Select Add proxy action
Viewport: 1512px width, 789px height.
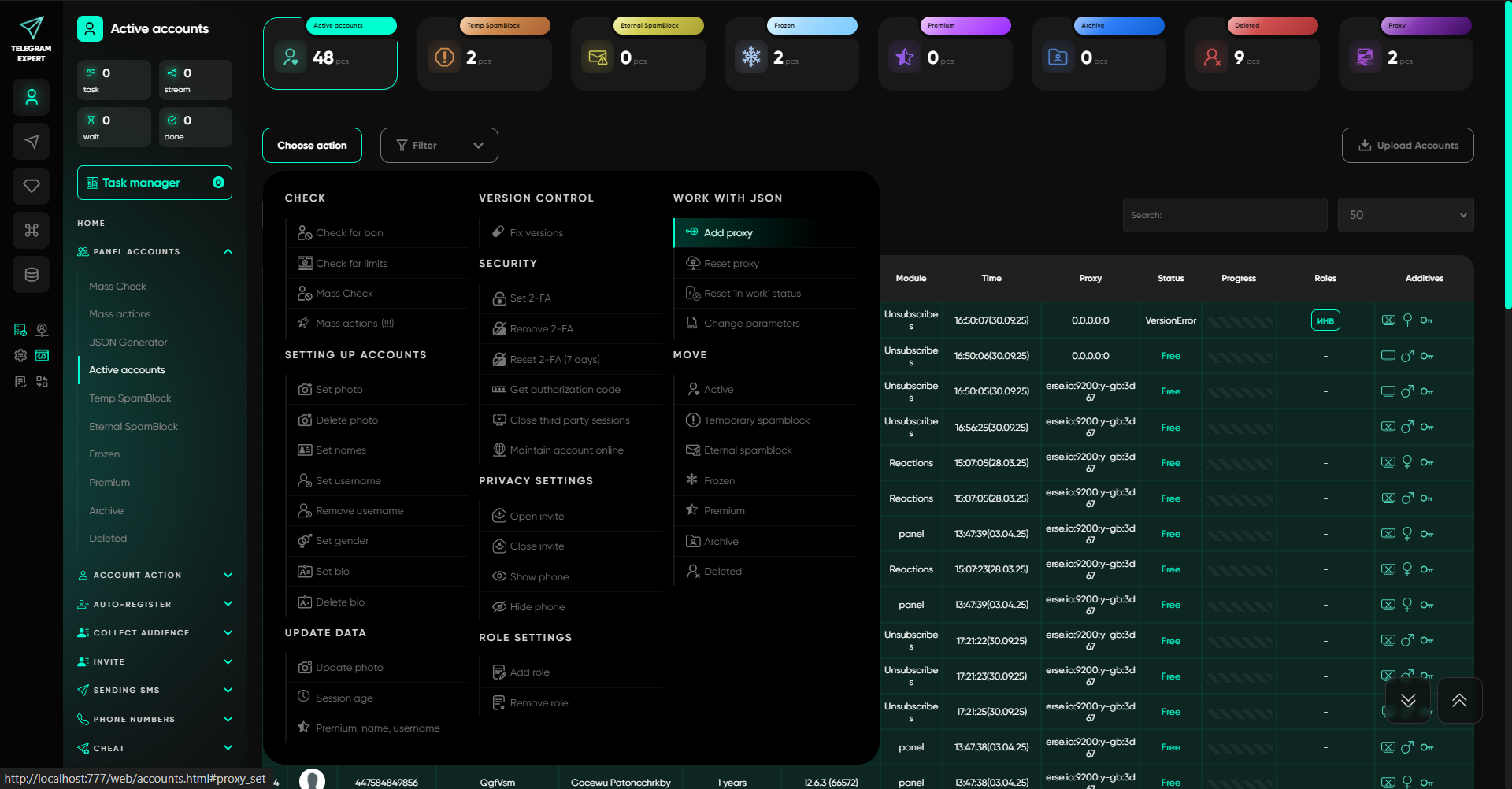coord(765,233)
